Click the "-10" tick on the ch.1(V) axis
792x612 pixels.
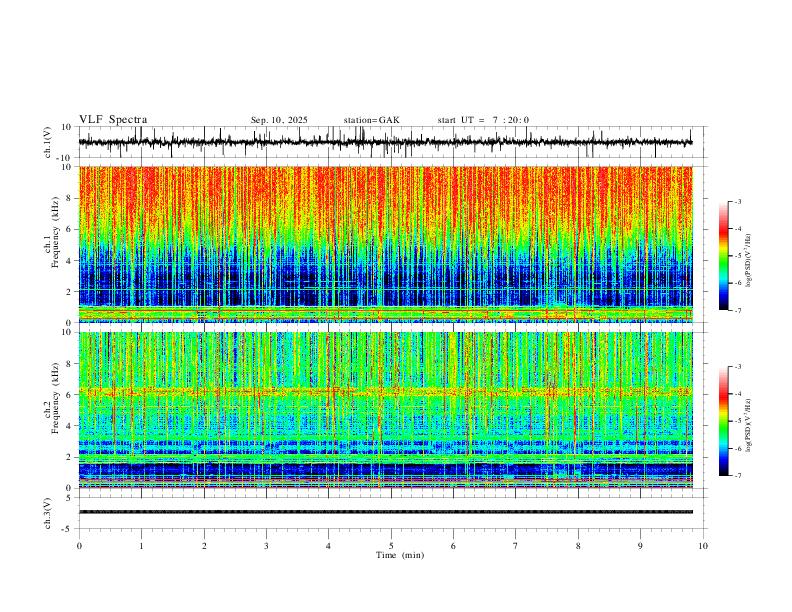(x=65, y=158)
